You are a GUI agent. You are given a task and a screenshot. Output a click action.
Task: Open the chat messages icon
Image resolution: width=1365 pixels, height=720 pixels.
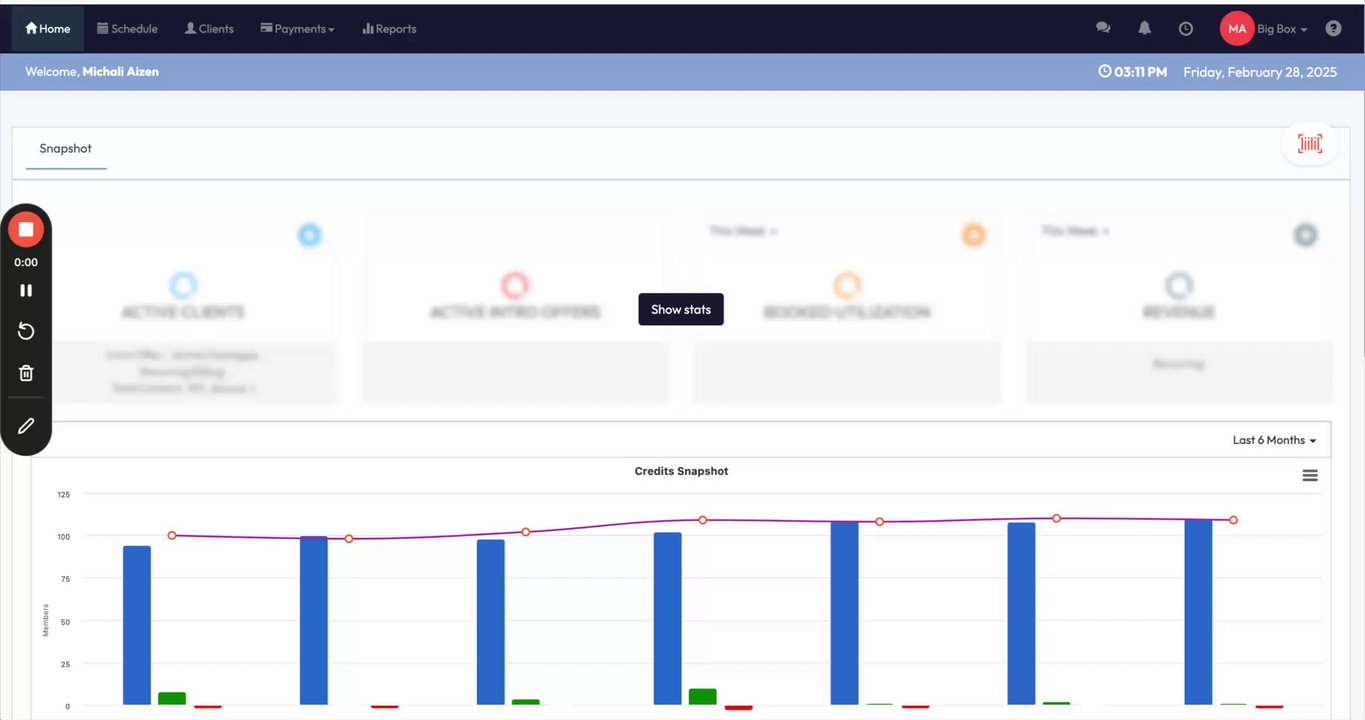pos(1103,28)
